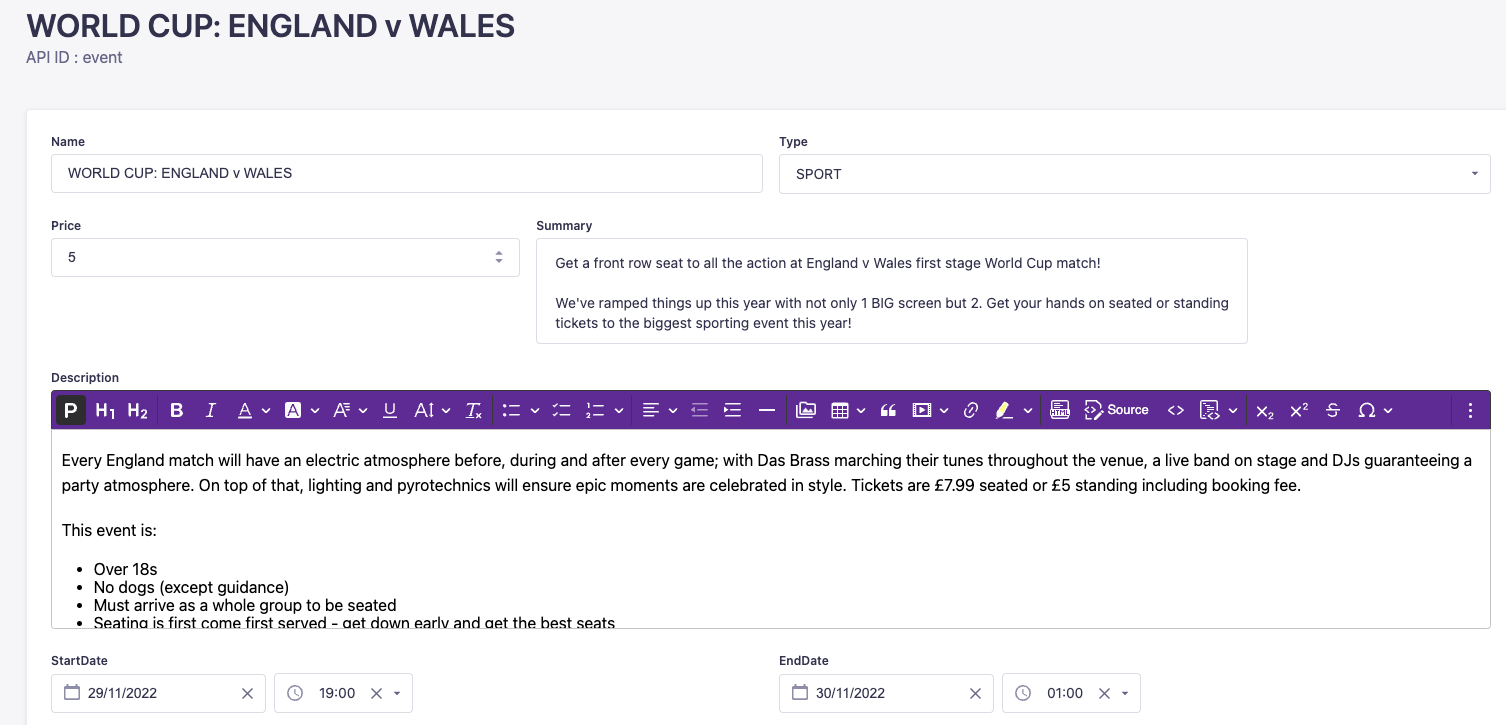Click the remove formatting icon
This screenshot has width=1506, height=725.
point(474,410)
